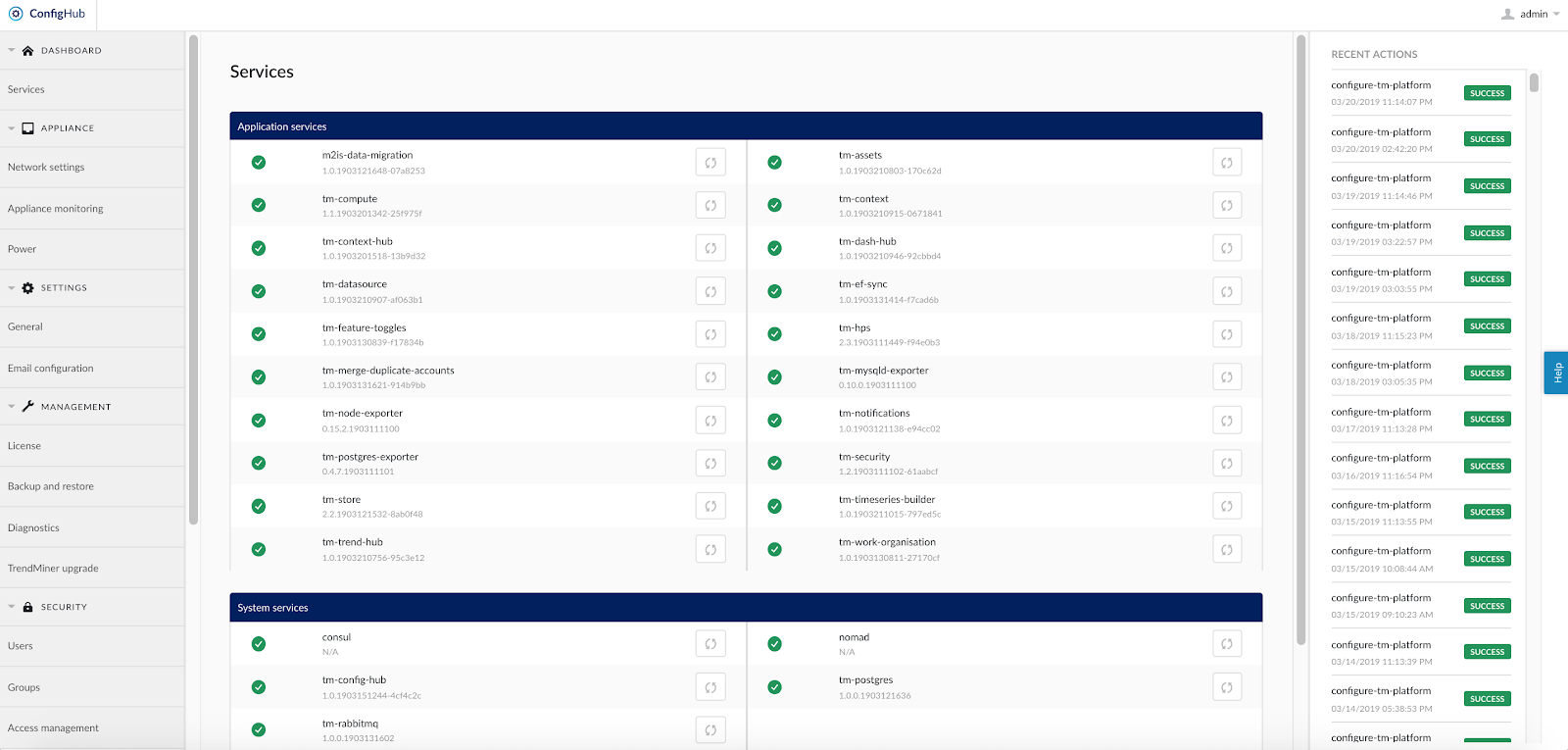Open TrendMiner upgrade page
1568x750 pixels.
coord(92,569)
